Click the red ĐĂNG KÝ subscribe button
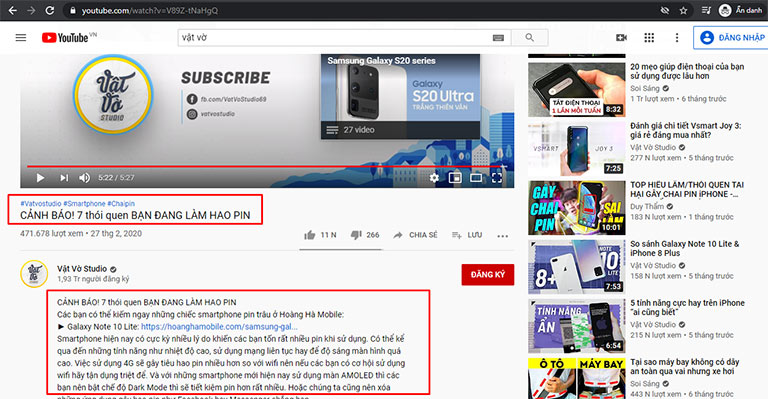This screenshot has width=768, height=399. 488,275
